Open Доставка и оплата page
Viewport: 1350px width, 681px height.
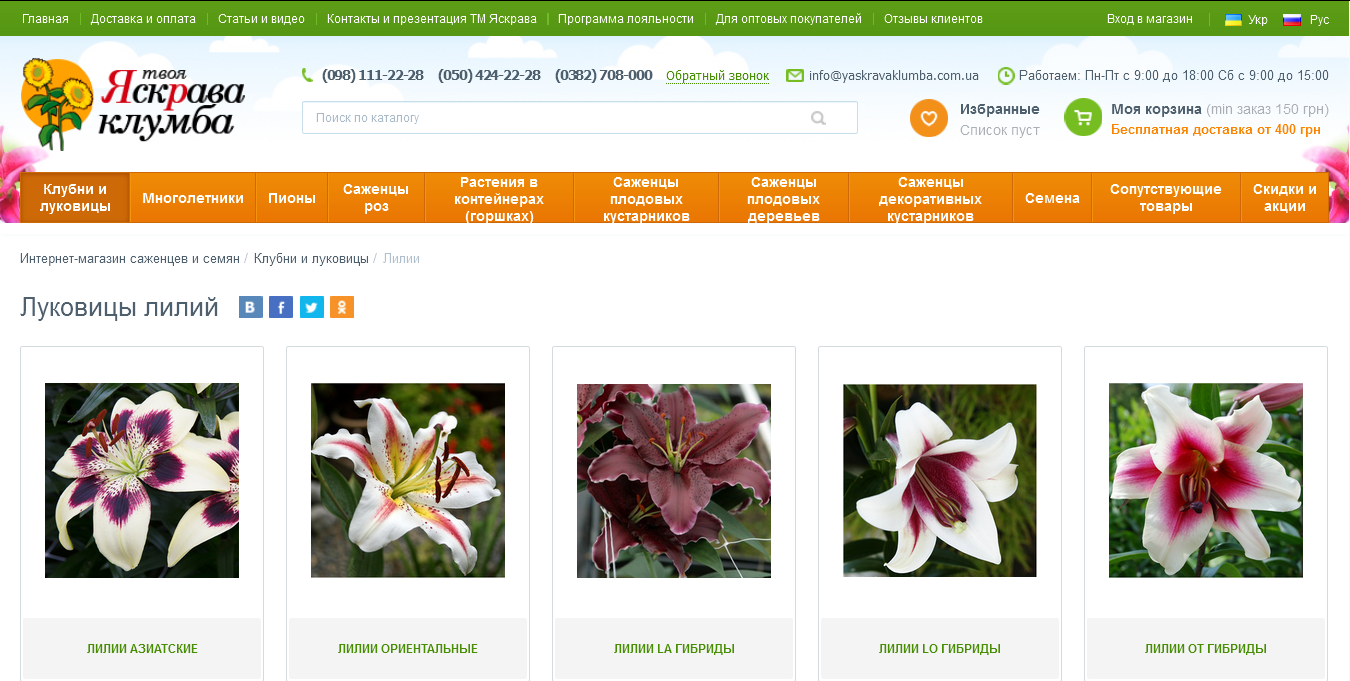pos(143,19)
